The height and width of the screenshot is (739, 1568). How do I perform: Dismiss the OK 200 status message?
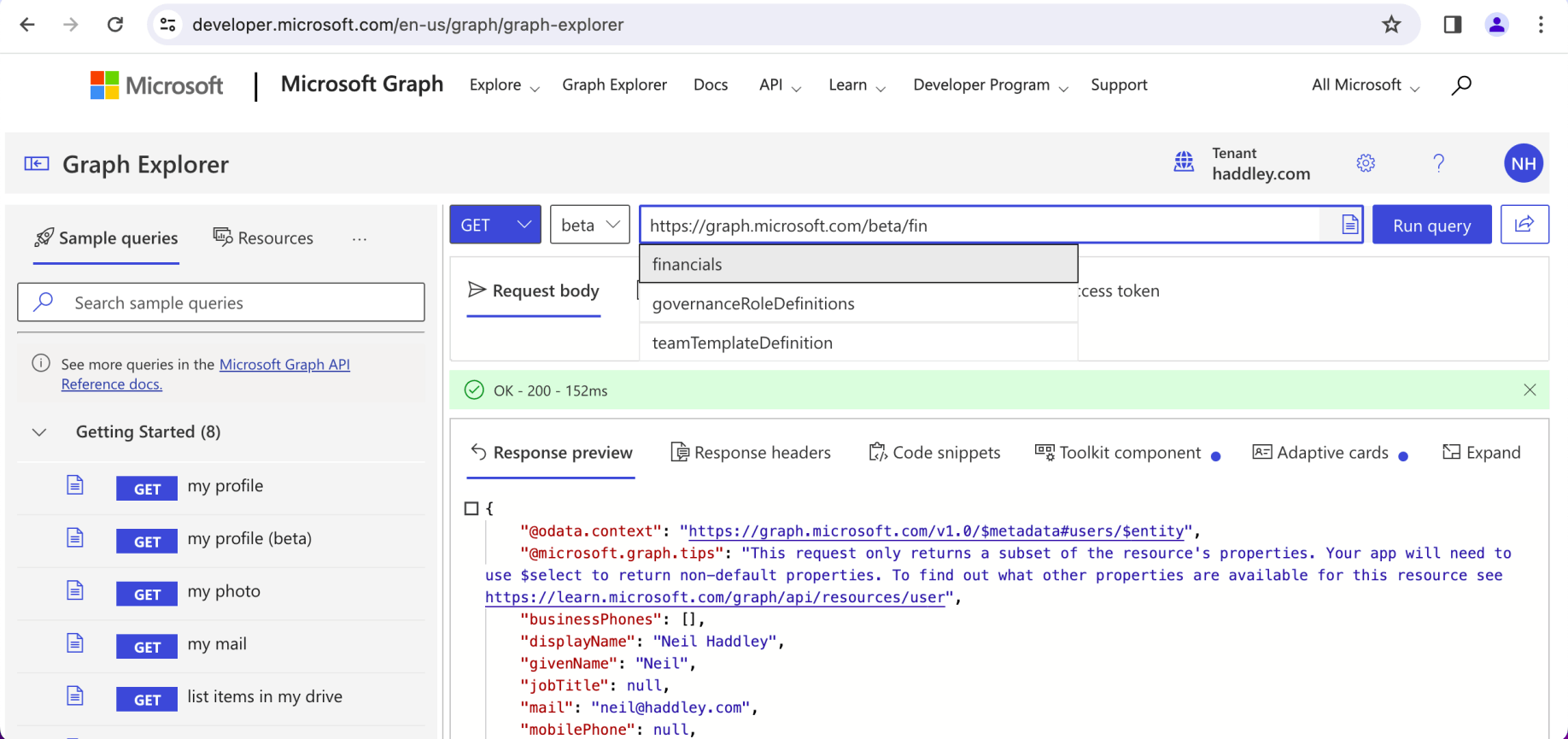[x=1530, y=390]
